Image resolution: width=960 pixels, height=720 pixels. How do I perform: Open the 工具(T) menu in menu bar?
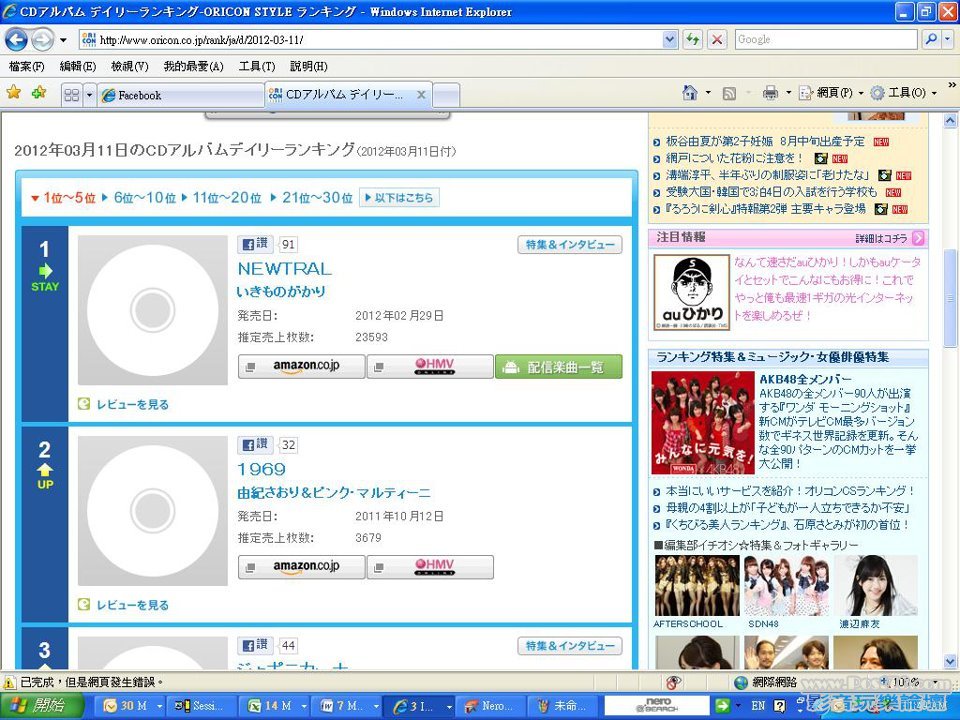(257, 67)
